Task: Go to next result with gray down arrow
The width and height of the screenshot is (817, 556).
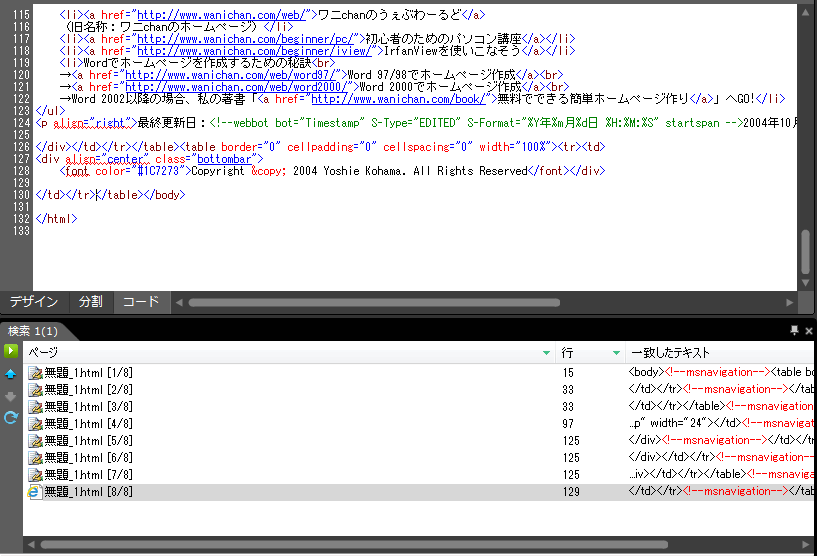Action: pyautogui.click(x=10, y=397)
